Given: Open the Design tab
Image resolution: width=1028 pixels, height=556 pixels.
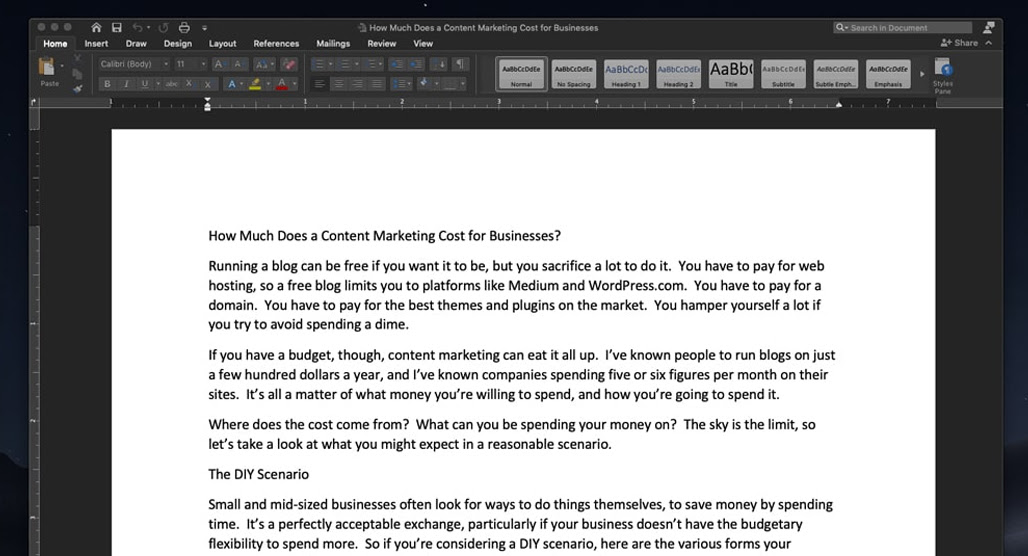Looking at the screenshot, I should (178, 43).
